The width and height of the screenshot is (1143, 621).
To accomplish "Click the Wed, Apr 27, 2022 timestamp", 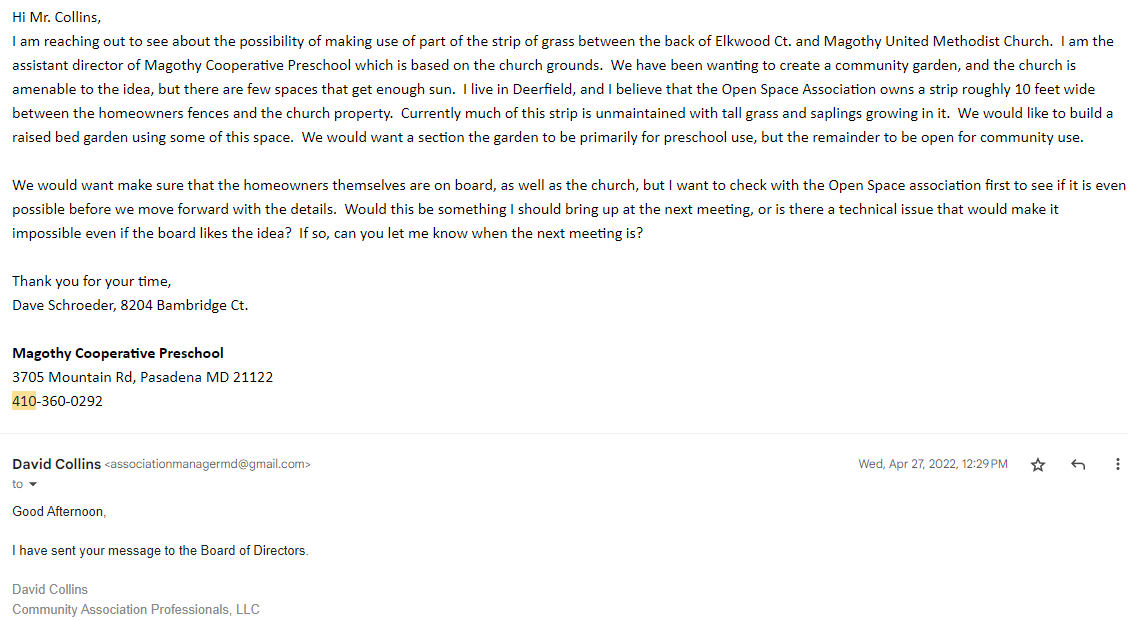I will point(932,465).
